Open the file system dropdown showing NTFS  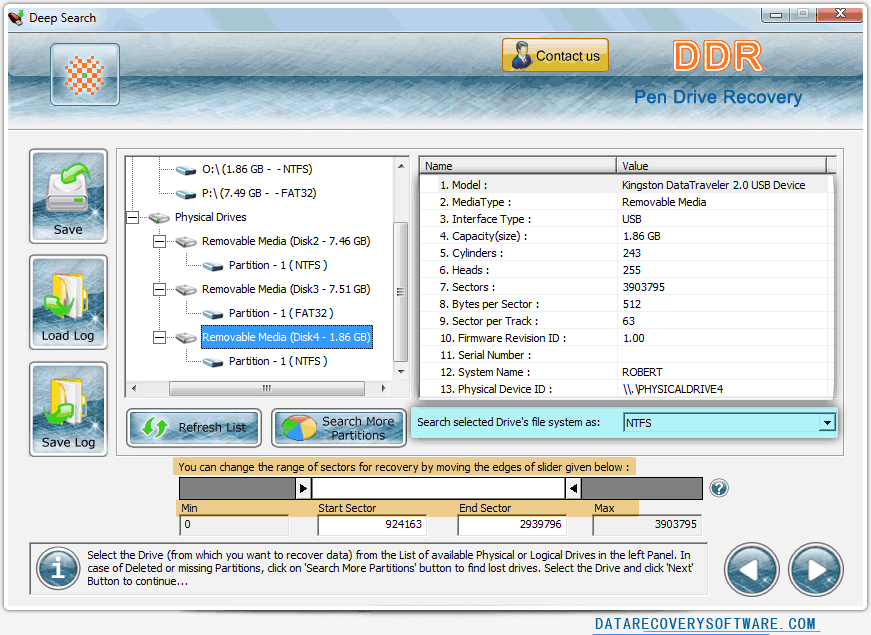click(x=827, y=422)
